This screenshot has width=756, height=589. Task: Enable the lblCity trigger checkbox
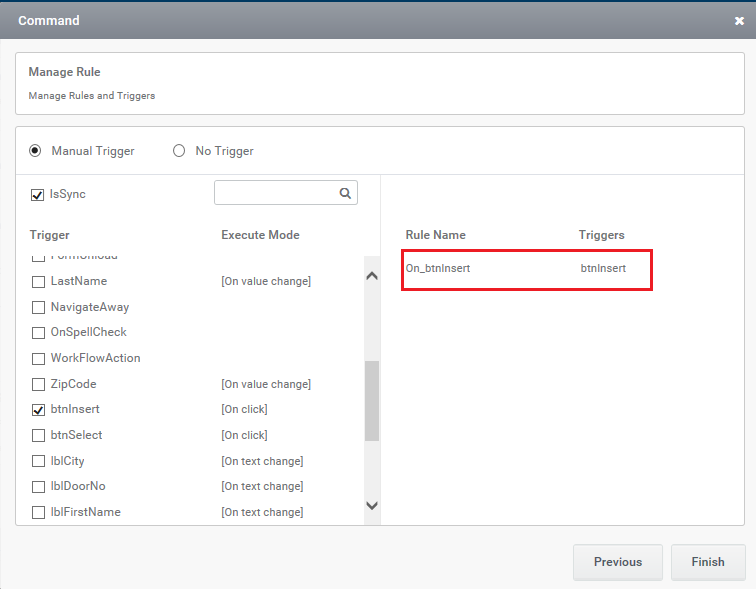[39, 462]
